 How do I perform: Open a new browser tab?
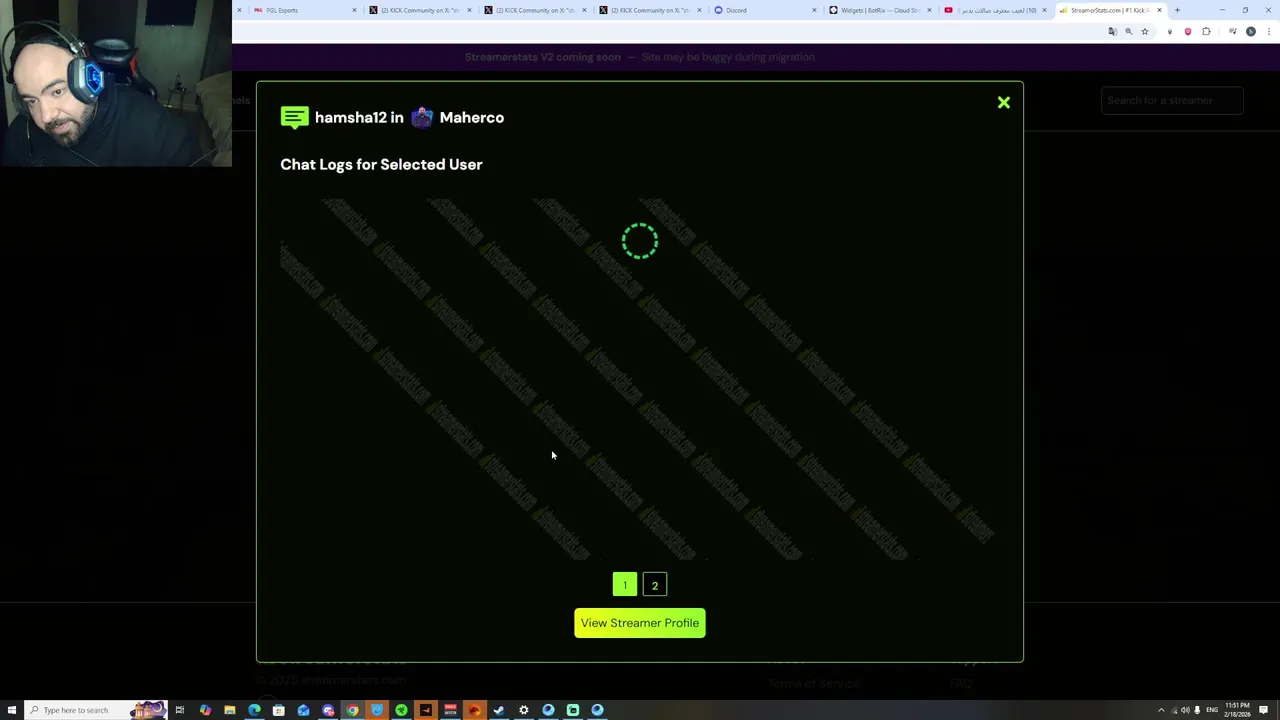tap(1177, 10)
